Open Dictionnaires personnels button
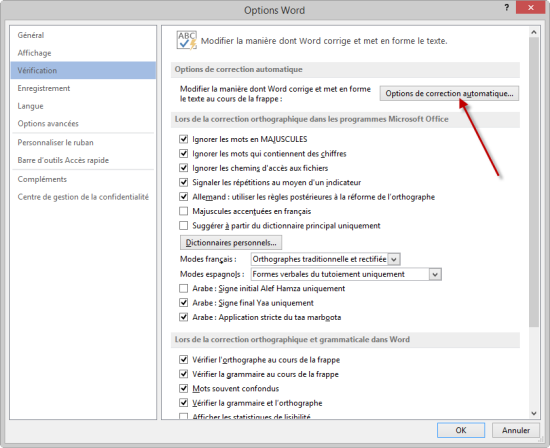This screenshot has height=448, width=550. 231,242
